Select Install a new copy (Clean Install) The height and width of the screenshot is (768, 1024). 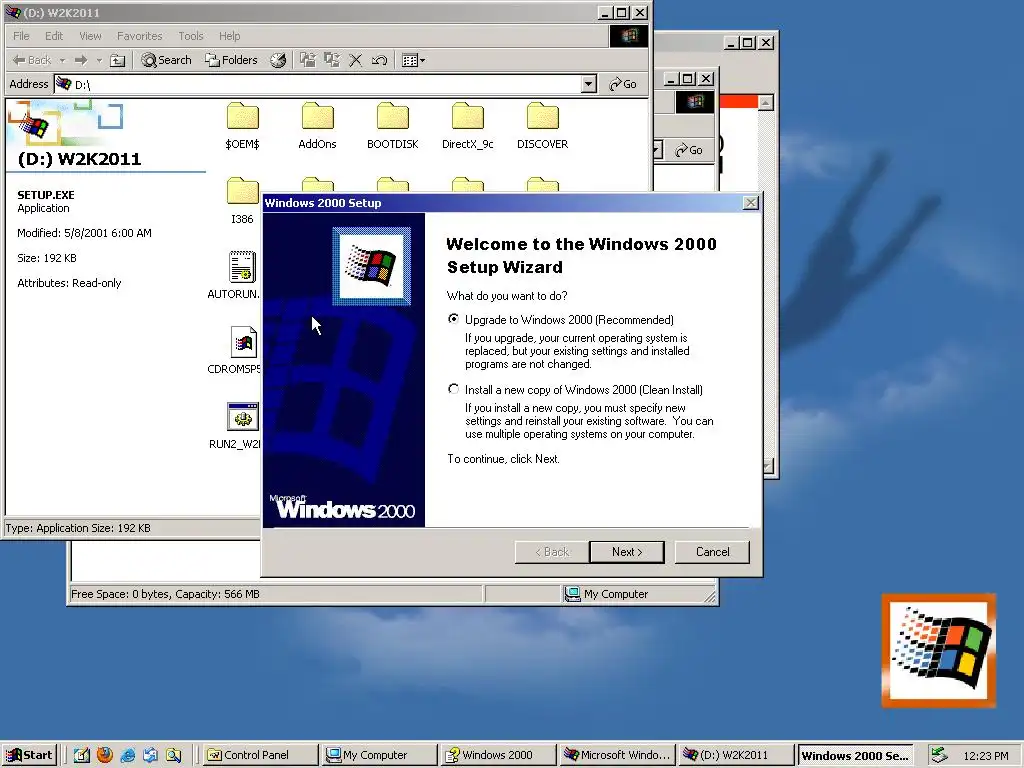(453, 389)
